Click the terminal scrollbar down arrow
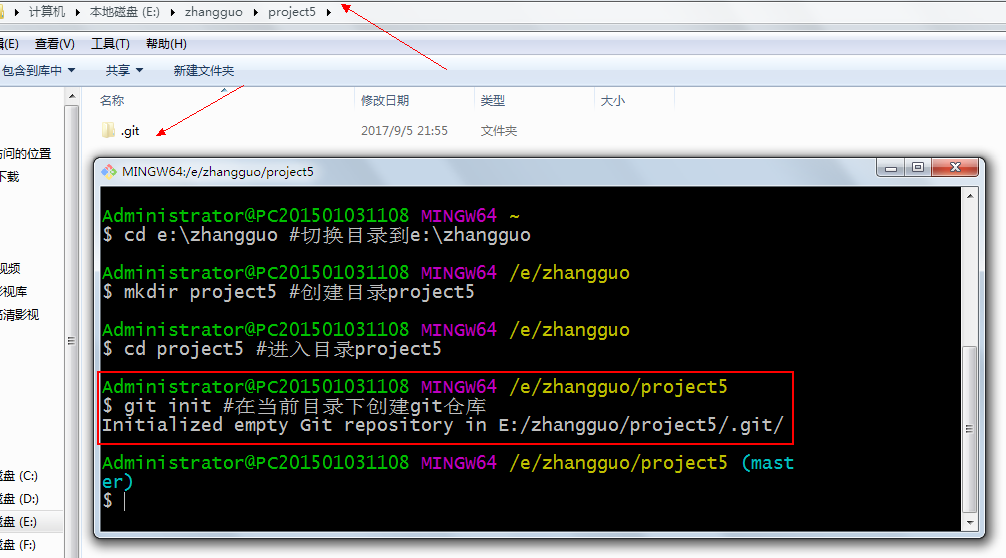 coord(969,520)
